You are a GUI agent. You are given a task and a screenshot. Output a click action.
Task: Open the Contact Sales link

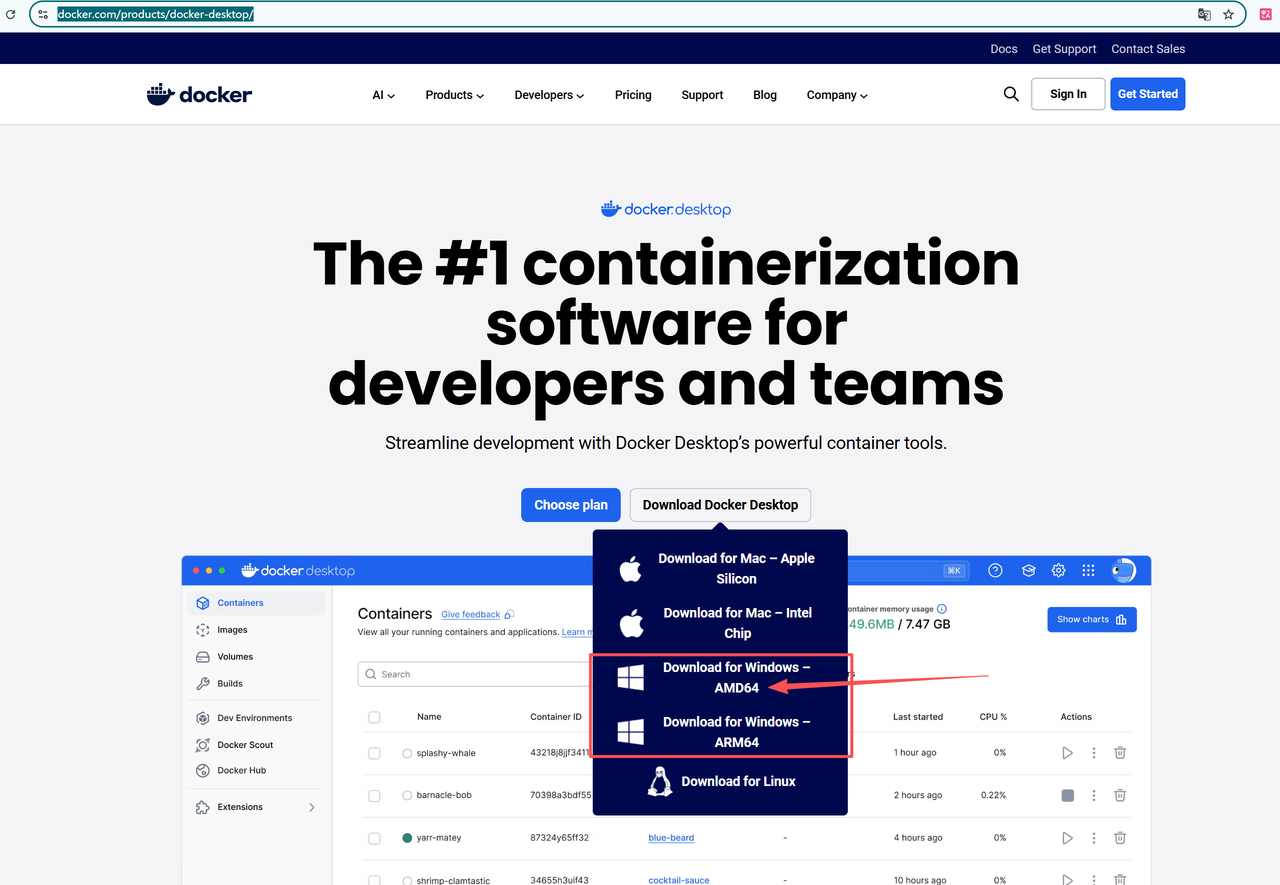(1148, 49)
